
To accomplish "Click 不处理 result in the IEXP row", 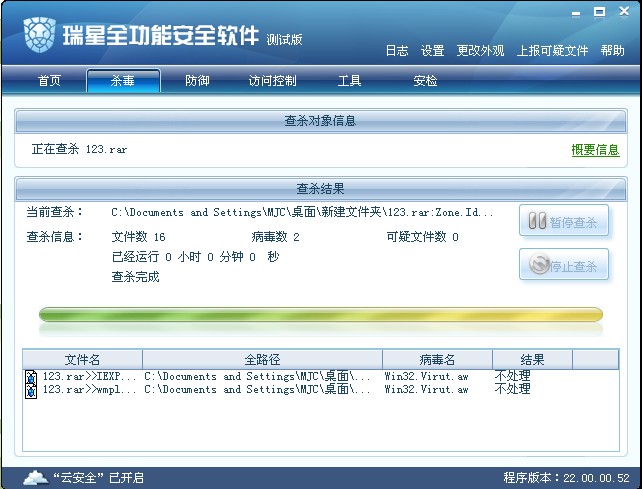I will (x=513, y=376).
